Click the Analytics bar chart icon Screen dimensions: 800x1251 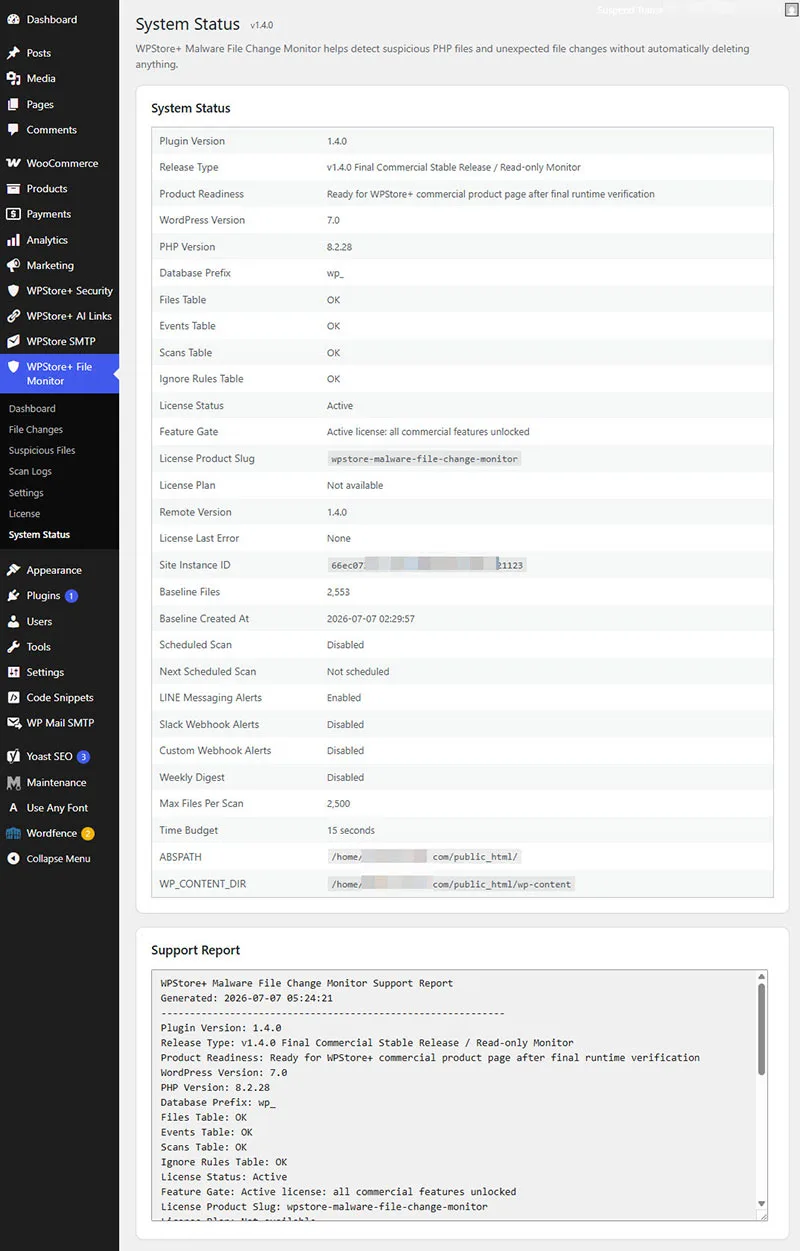tap(13, 240)
